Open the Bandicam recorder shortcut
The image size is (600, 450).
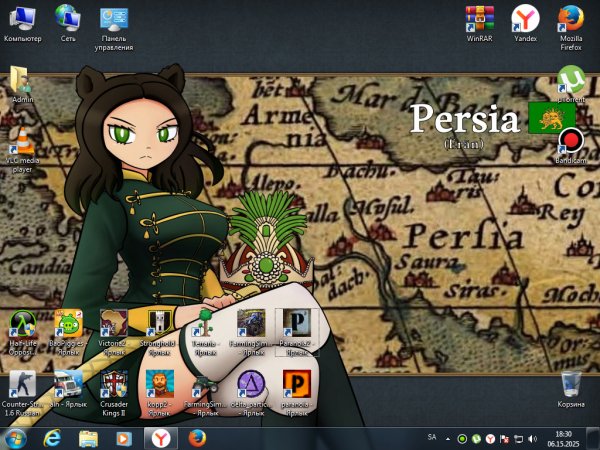coord(570,141)
